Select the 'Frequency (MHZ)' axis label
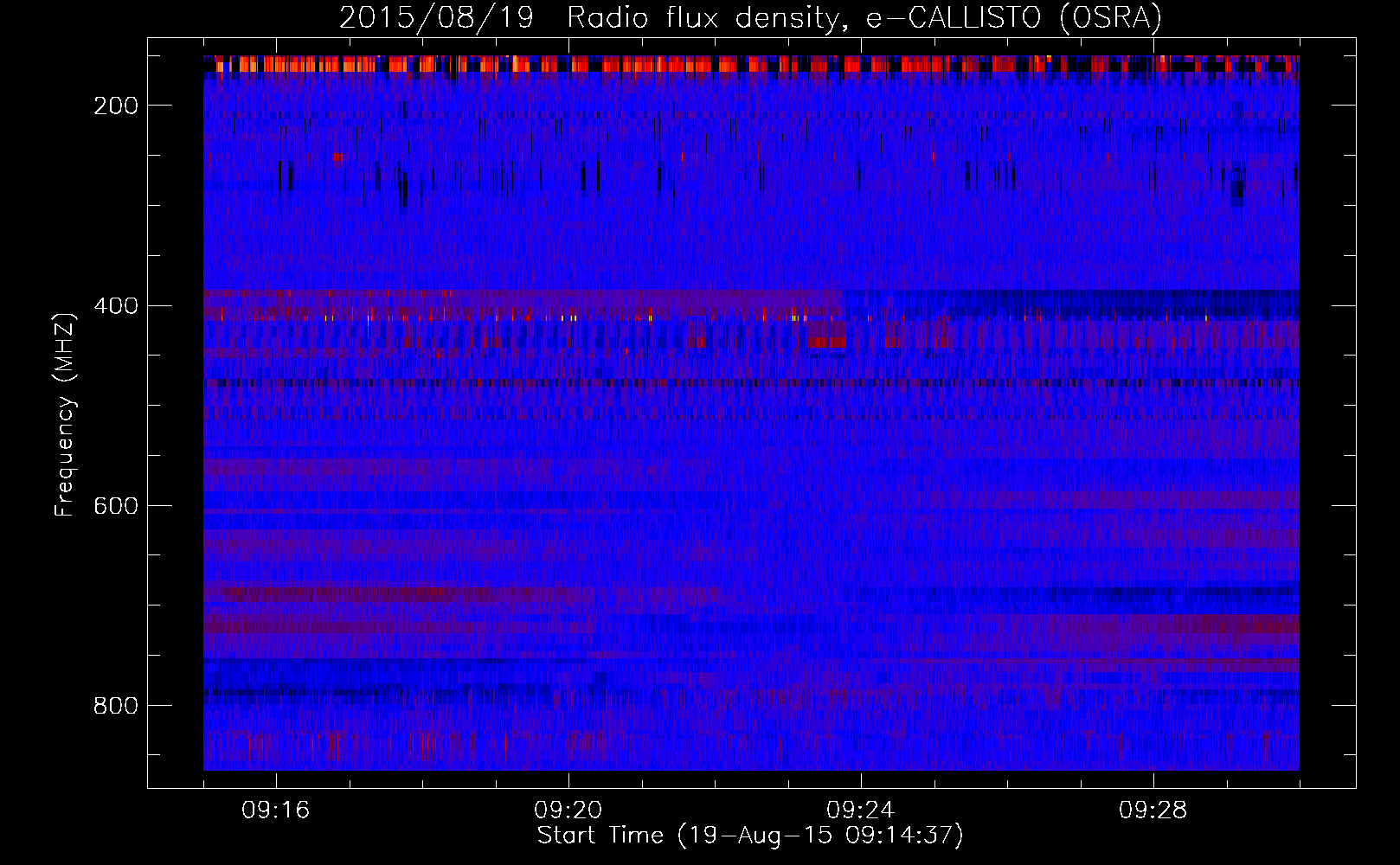The width and height of the screenshot is (1400, 865). (65, 414)
